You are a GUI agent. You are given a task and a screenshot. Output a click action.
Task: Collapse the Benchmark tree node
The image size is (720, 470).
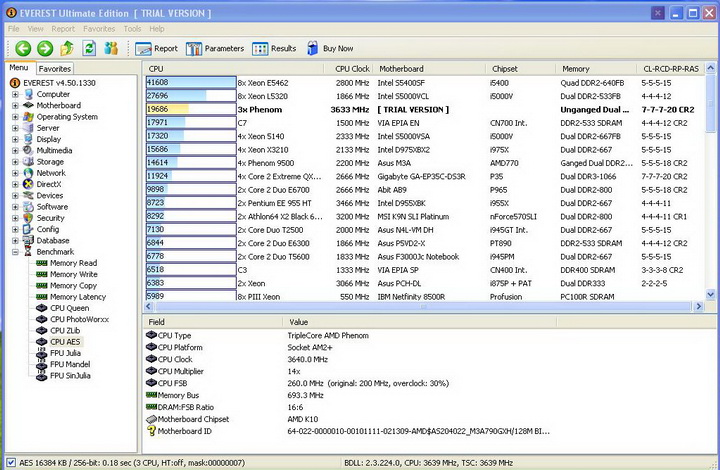15,252
